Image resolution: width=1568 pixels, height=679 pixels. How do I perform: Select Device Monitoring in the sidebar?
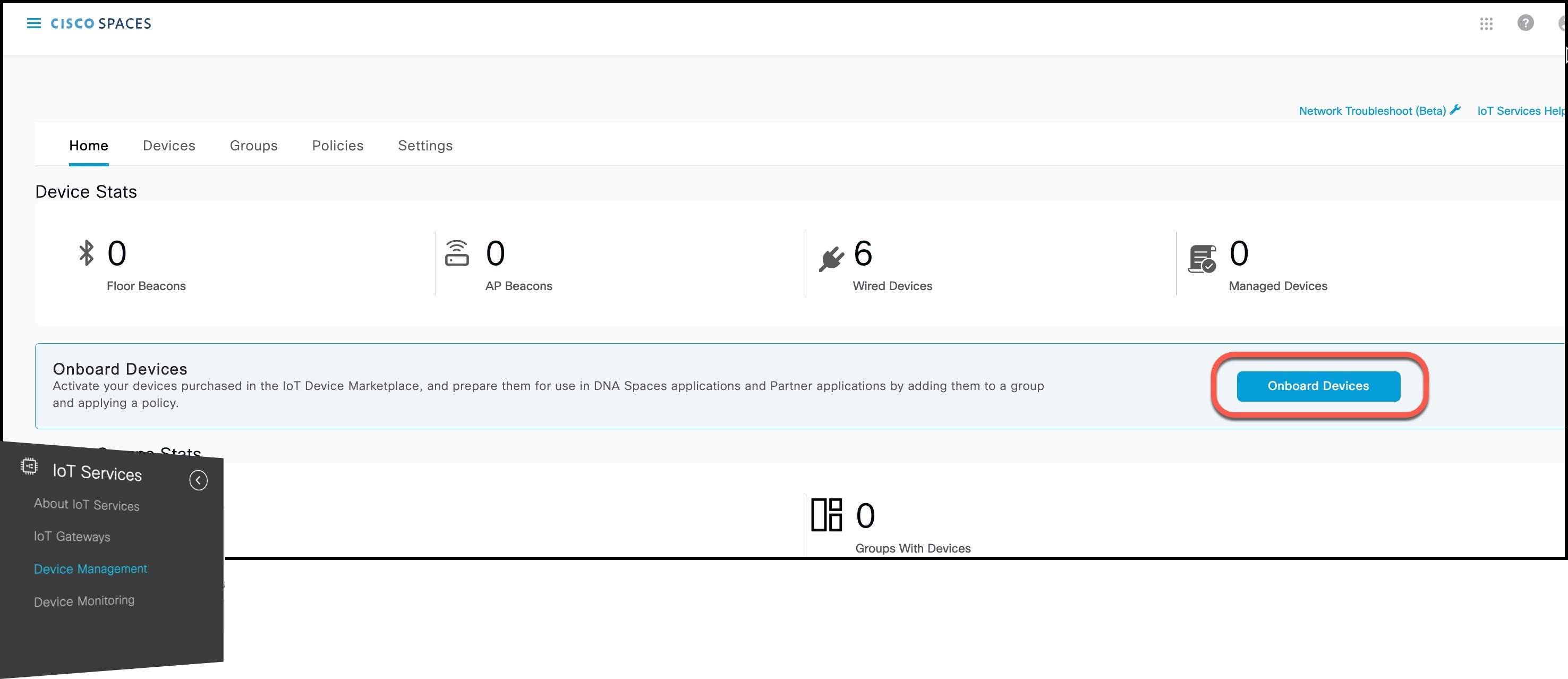[x=84, y=600]
